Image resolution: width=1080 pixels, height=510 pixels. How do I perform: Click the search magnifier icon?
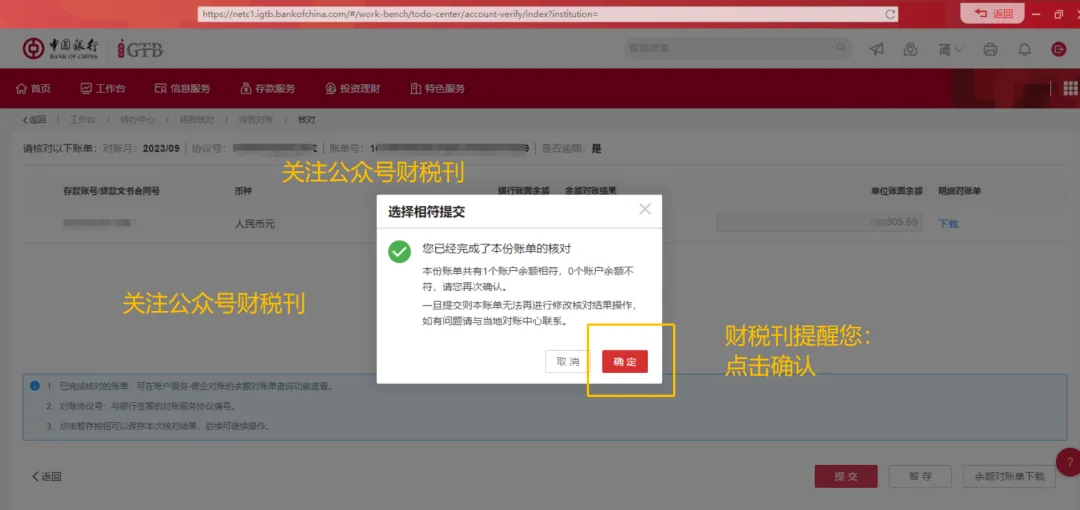841,48
